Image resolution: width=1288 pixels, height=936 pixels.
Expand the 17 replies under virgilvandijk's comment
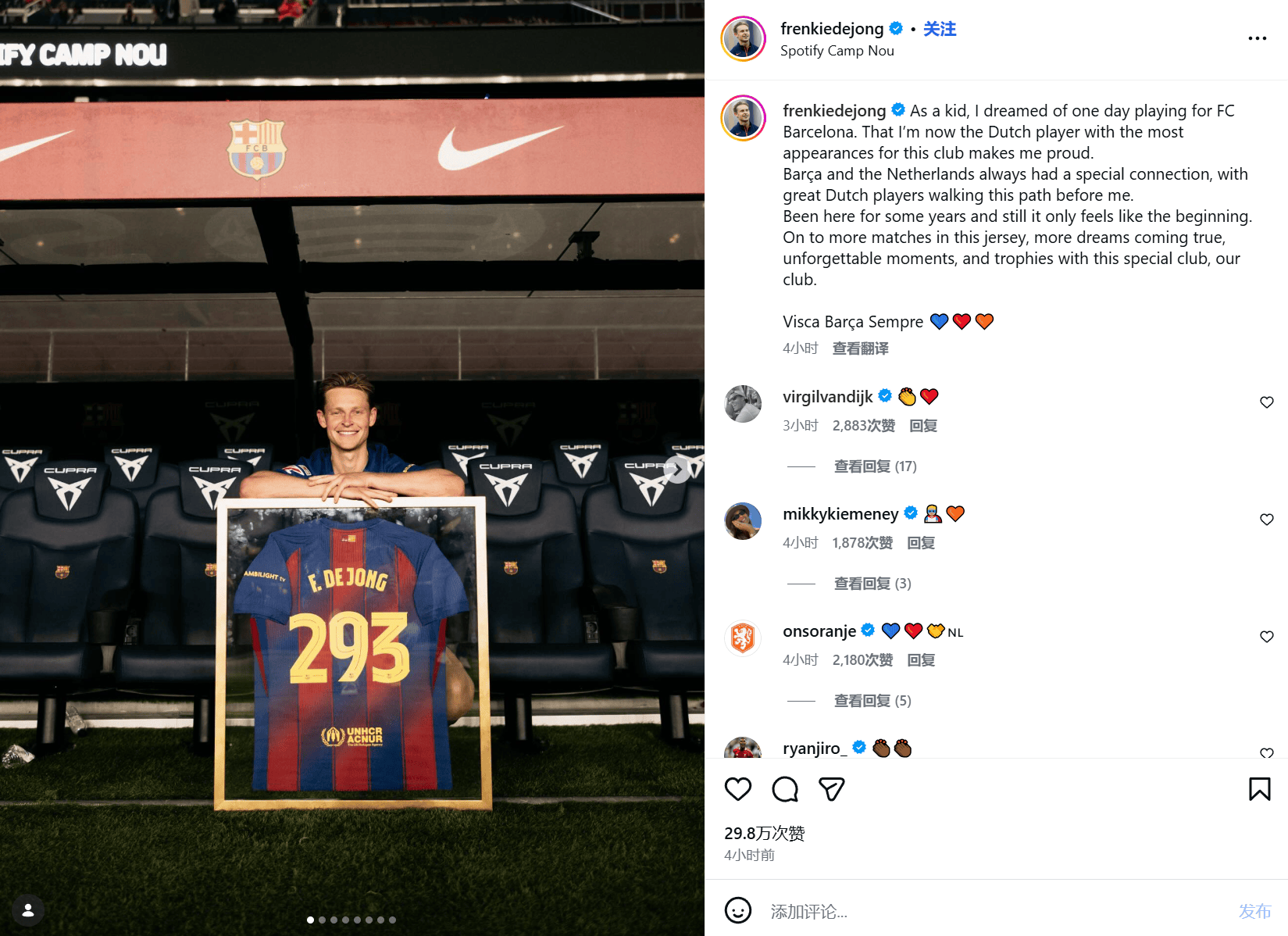[x=875, y=466]
